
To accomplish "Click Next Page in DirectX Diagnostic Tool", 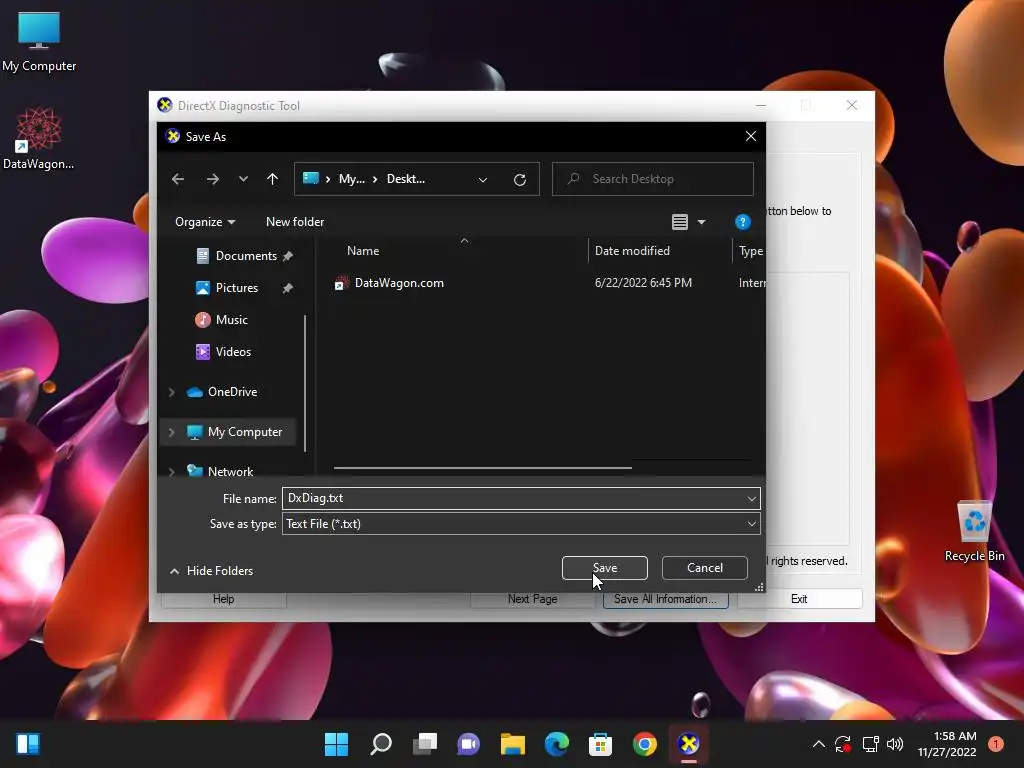I will pos(533,600).
